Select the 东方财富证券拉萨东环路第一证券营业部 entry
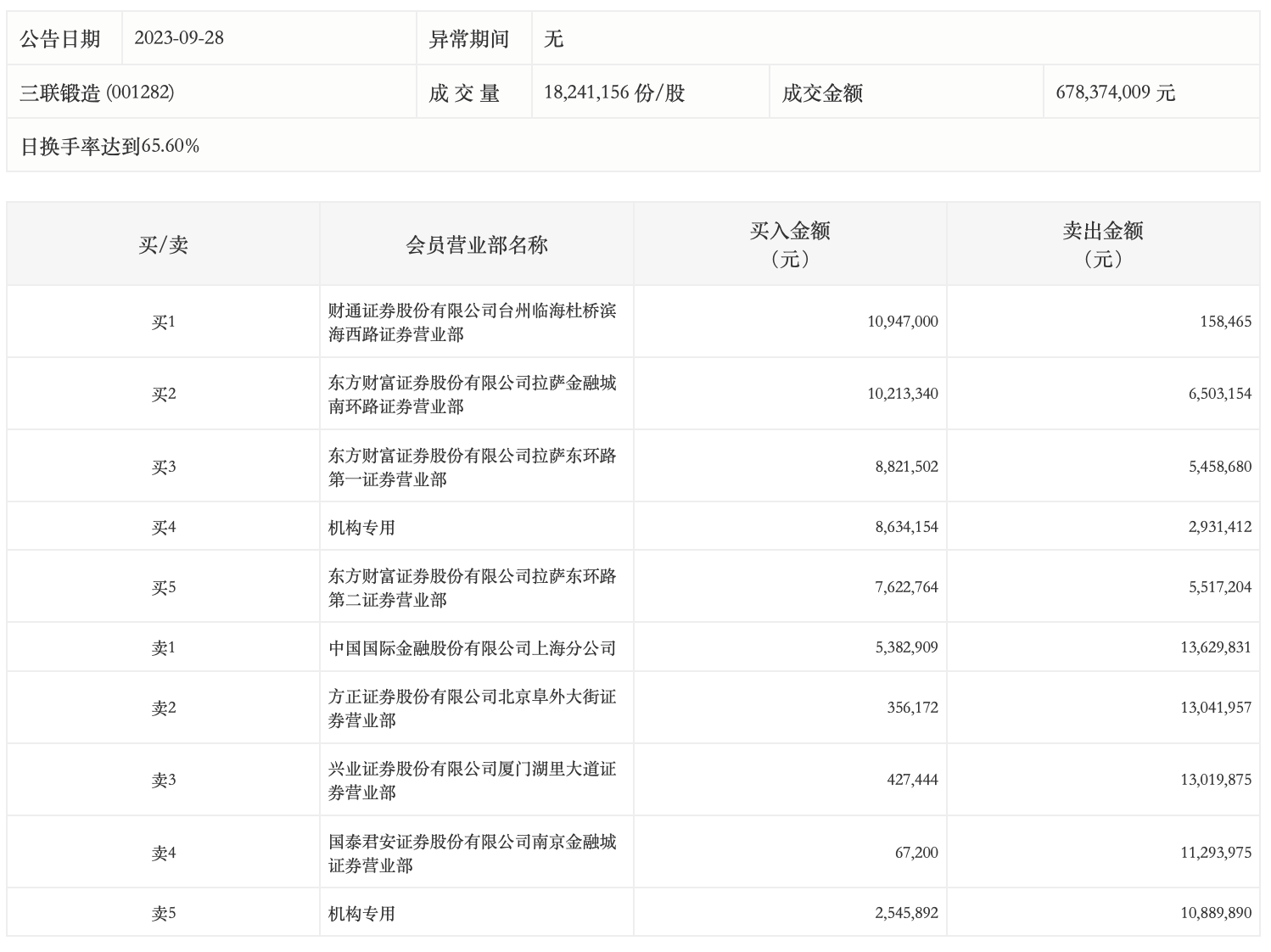The image size is (1271, 952). coord(472,467)
